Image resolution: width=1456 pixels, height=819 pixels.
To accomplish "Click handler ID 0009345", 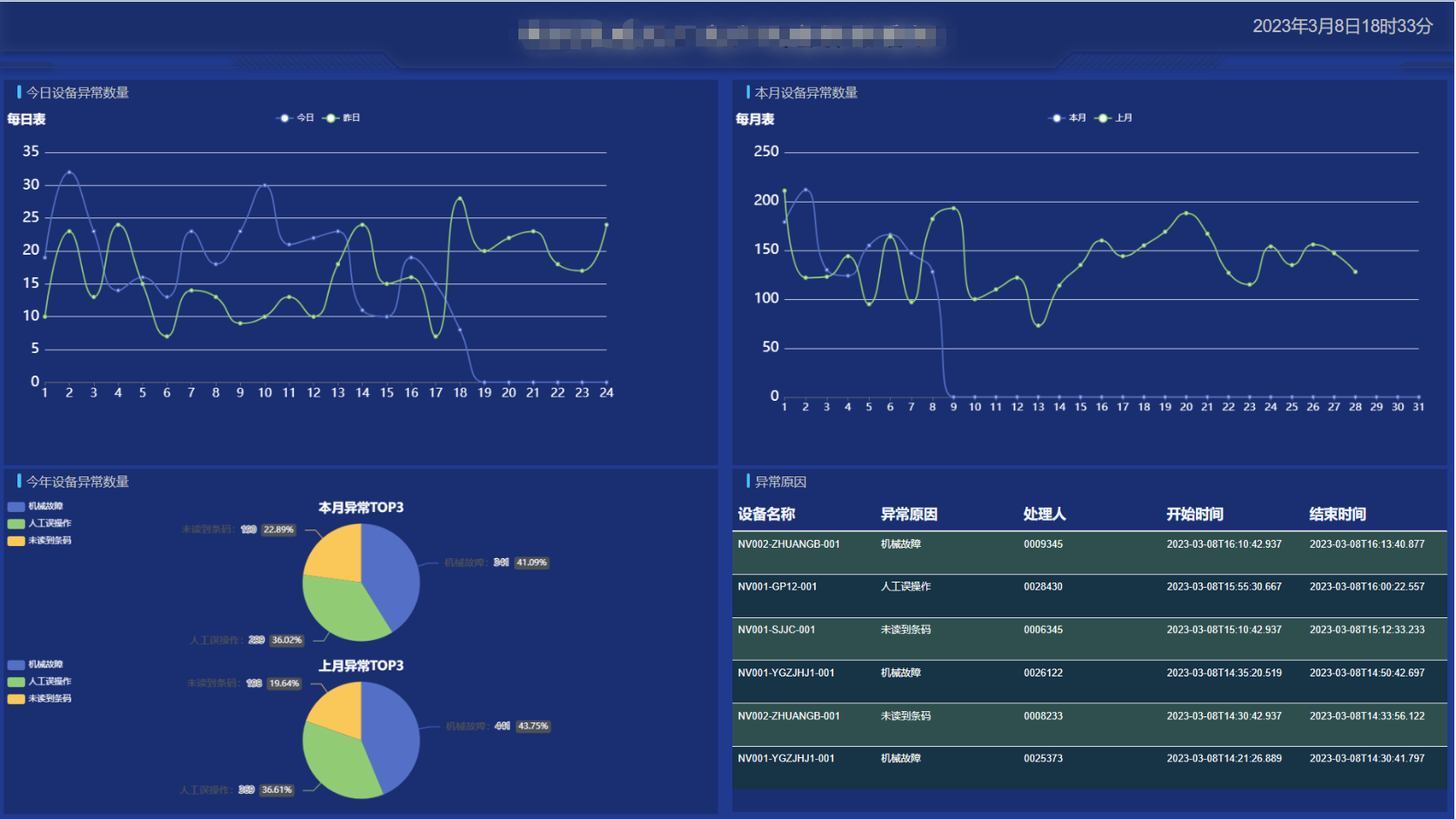I will [x=1043, y=544].
